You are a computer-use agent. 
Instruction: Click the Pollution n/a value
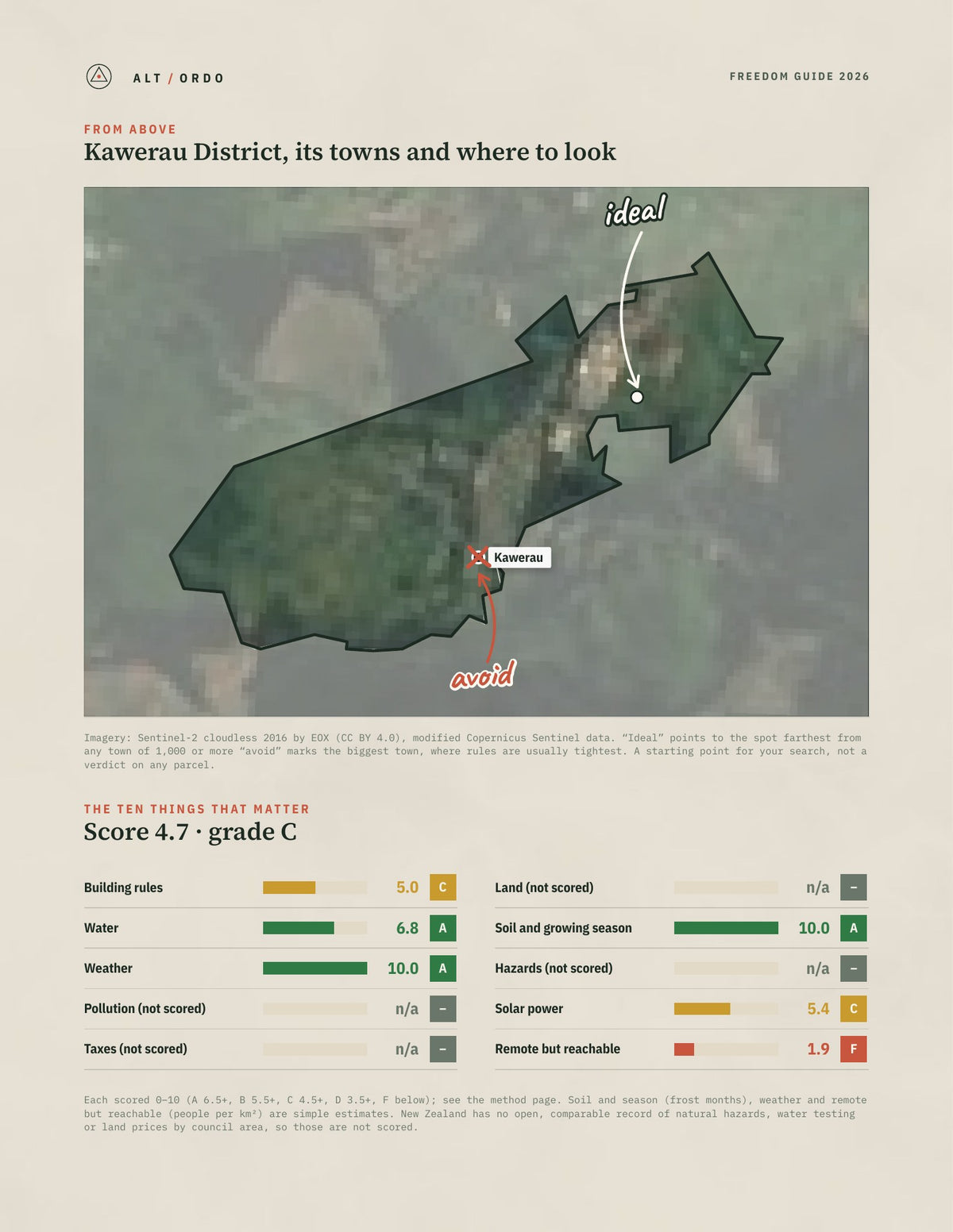coord(407,1009)
